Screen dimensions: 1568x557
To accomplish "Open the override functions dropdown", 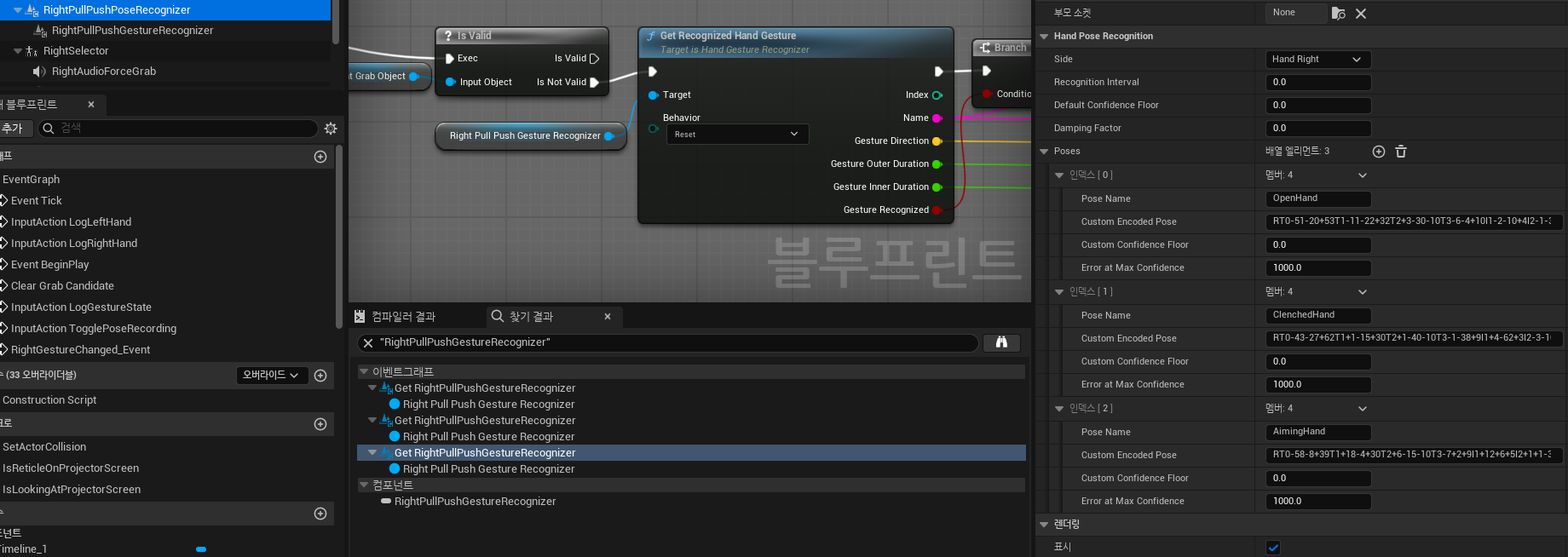I will 271,376.
